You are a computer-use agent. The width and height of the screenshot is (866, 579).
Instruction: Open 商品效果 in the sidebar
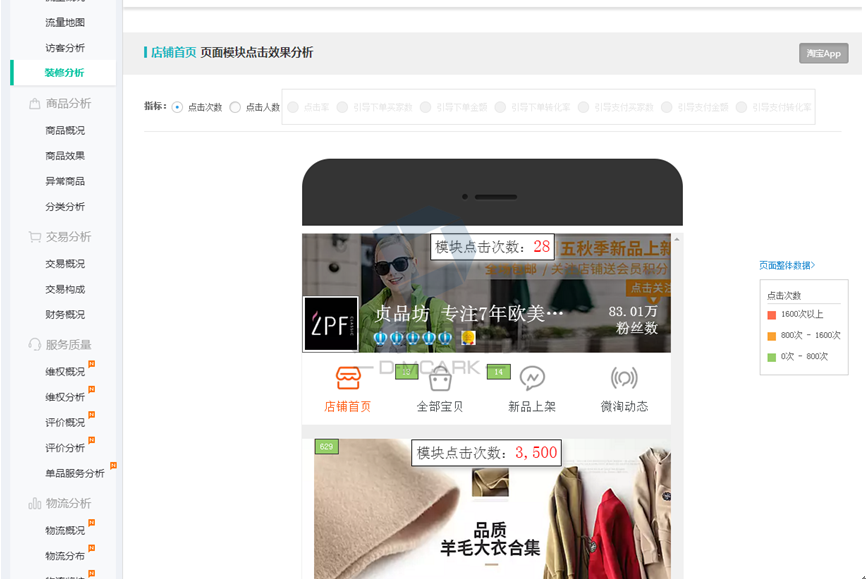(x=65, y=156)
